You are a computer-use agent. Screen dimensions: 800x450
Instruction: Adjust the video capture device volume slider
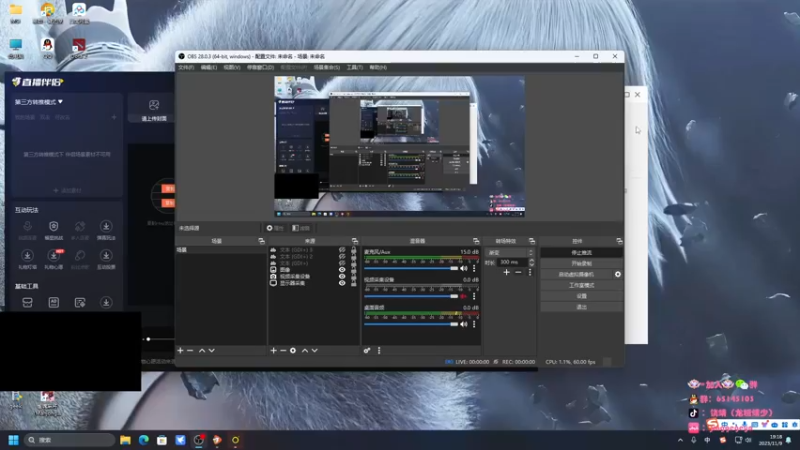[x=411, y=296]
